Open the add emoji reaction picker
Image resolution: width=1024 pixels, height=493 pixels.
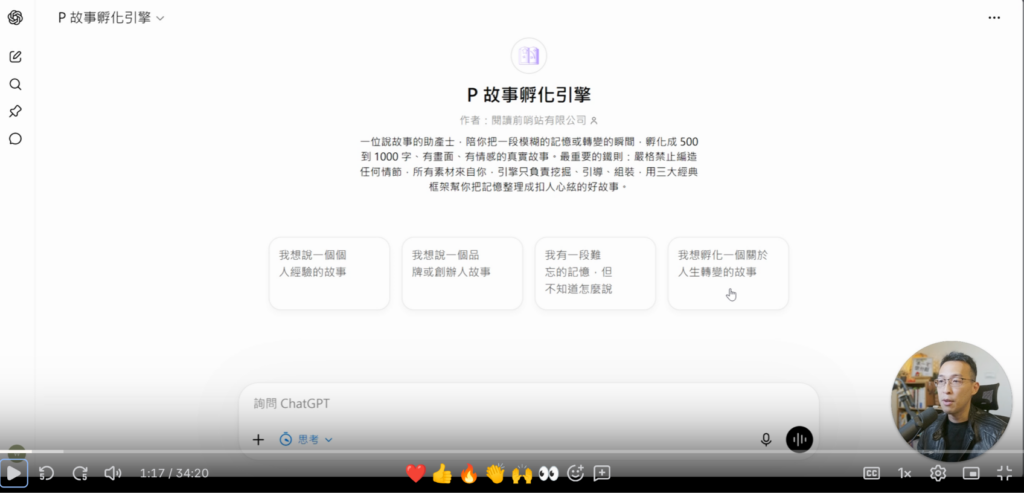(575, 473)
